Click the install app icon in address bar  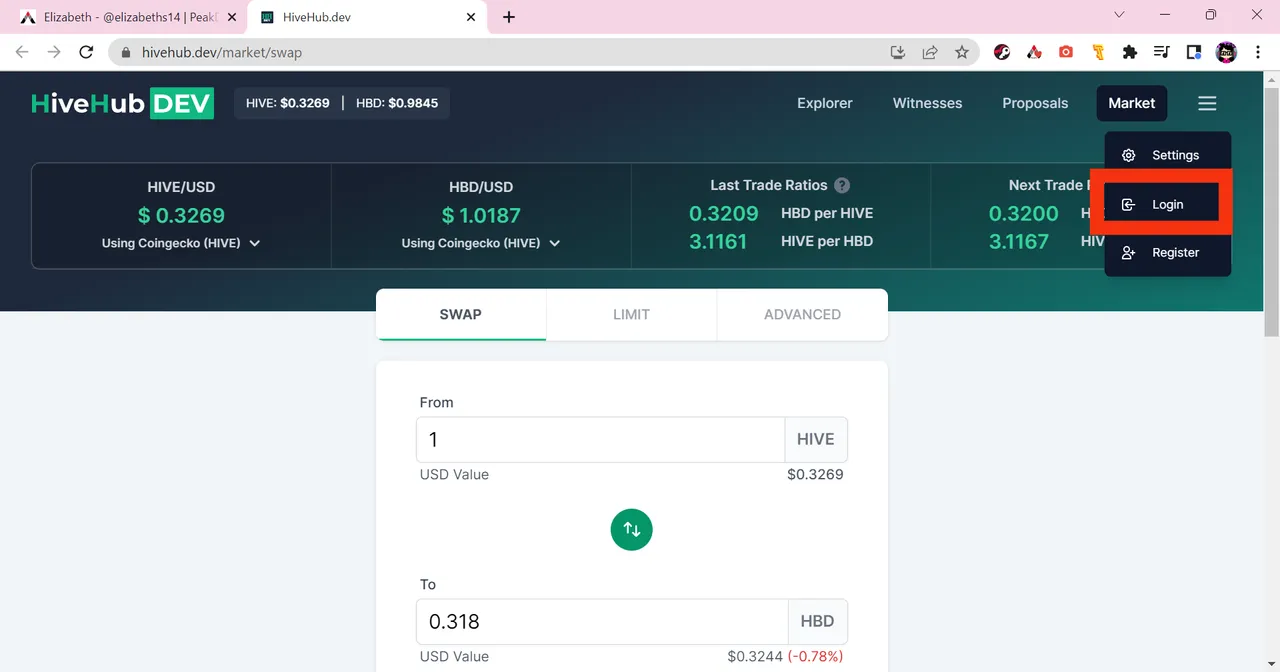(x=898, y=52)
